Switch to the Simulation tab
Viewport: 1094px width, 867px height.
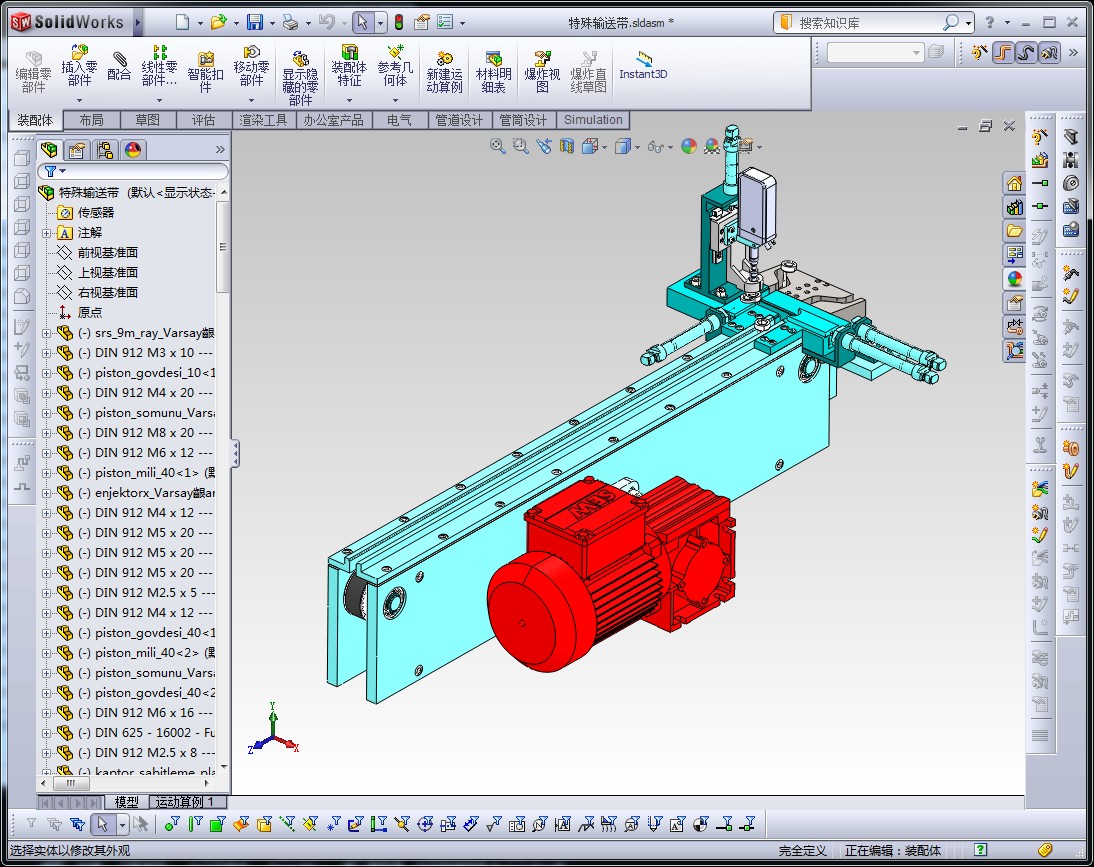(593, 120)
